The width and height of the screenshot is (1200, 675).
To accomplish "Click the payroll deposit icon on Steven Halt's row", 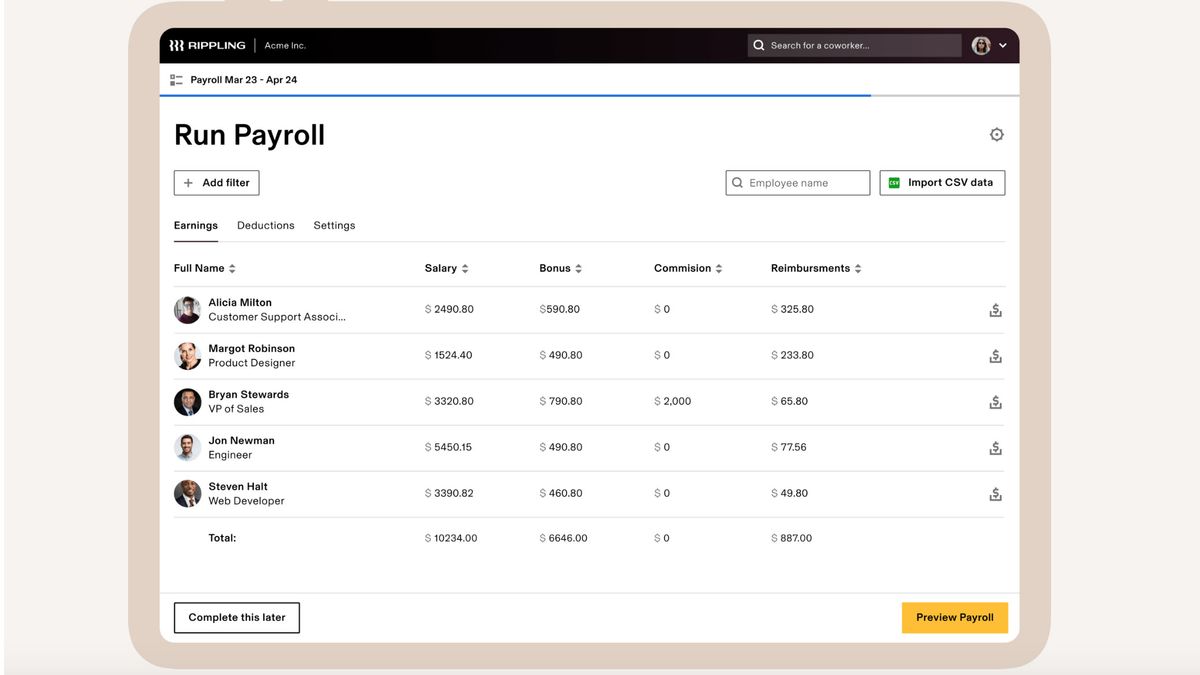I will [995, 493].
